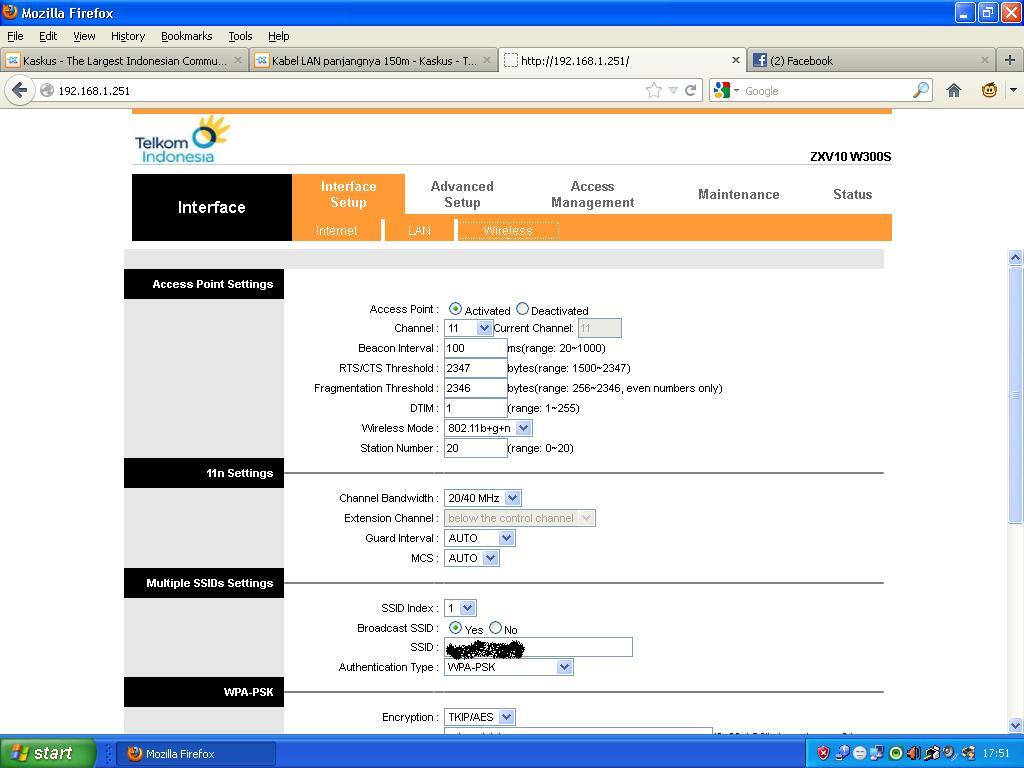1024x768 pixels.
Task: Click the reload page icon
Action: click(690, 90)
